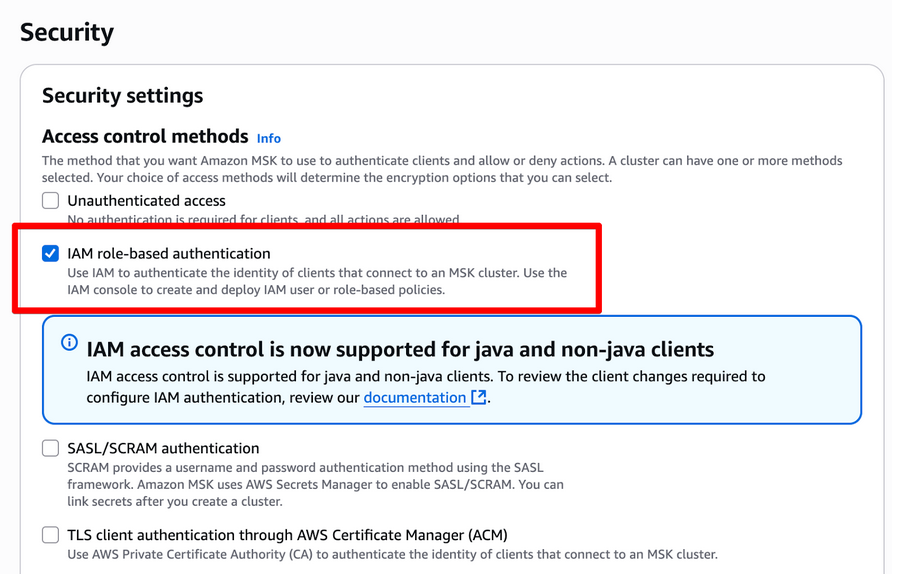Click the "SASL/SCRAM authentication" label text
The height and width of the screenshot is (576, 915).
[163, 449]
